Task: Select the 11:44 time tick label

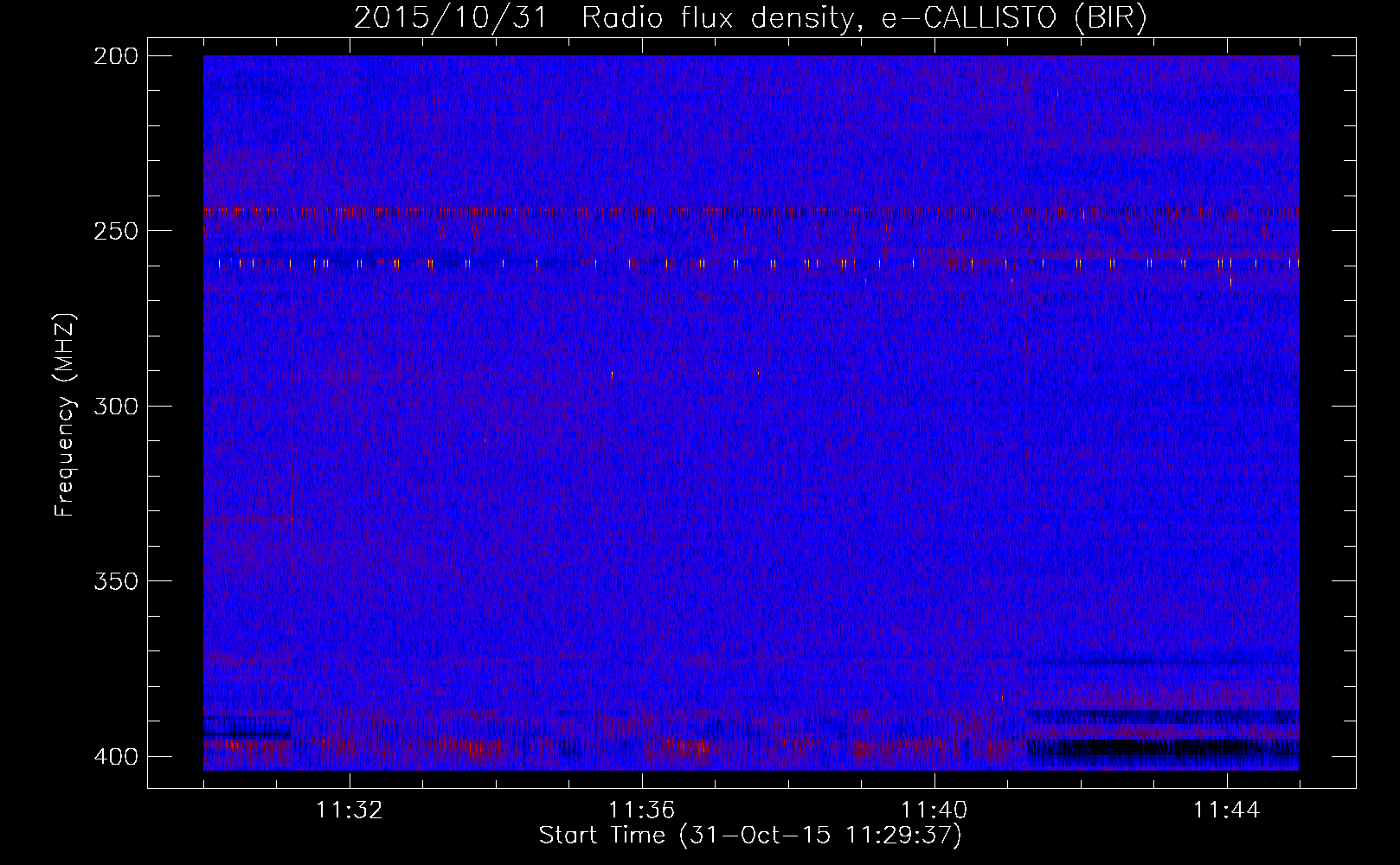Action: pos(1226,811)
